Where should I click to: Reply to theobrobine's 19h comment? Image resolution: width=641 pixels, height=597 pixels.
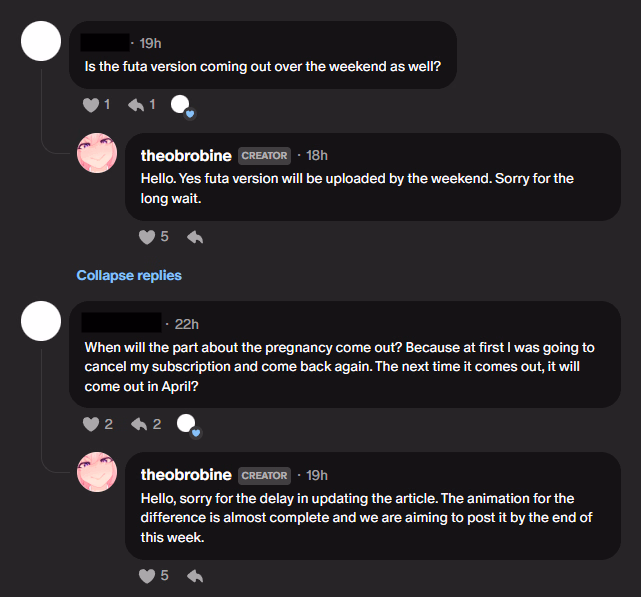click(x=195, y=576)
